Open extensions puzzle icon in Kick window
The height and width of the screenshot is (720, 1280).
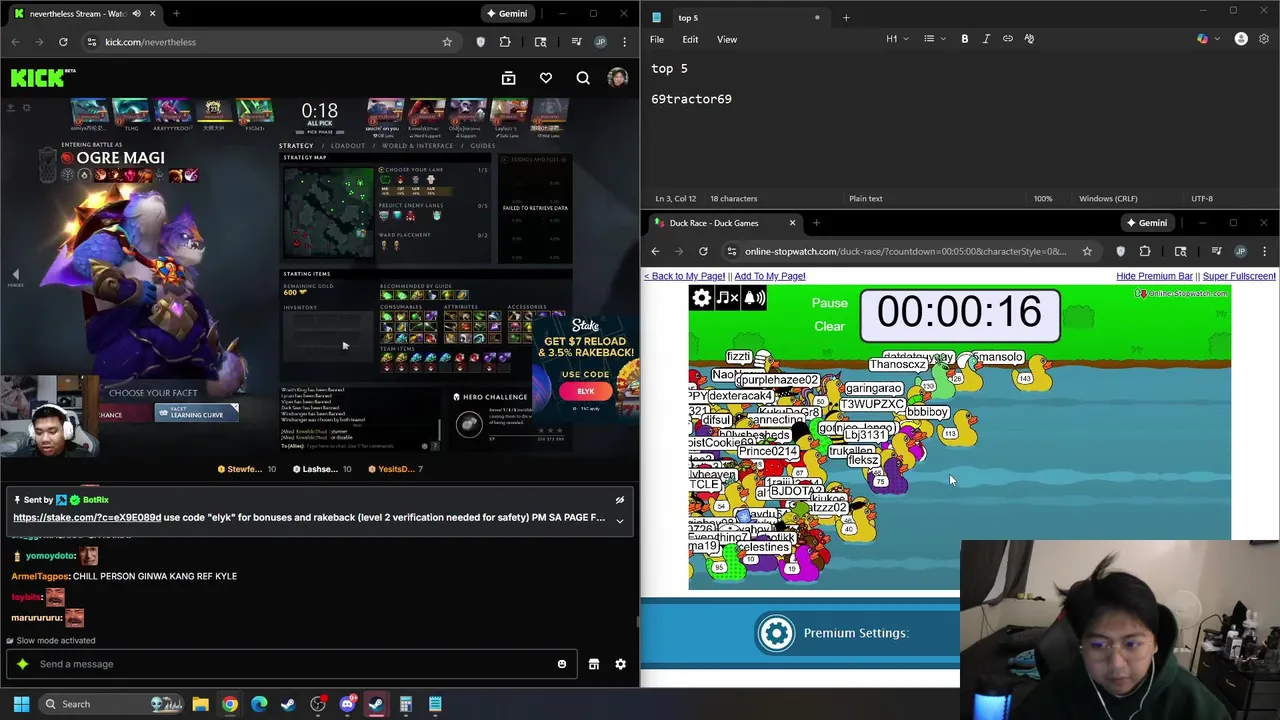coord(505,42)
